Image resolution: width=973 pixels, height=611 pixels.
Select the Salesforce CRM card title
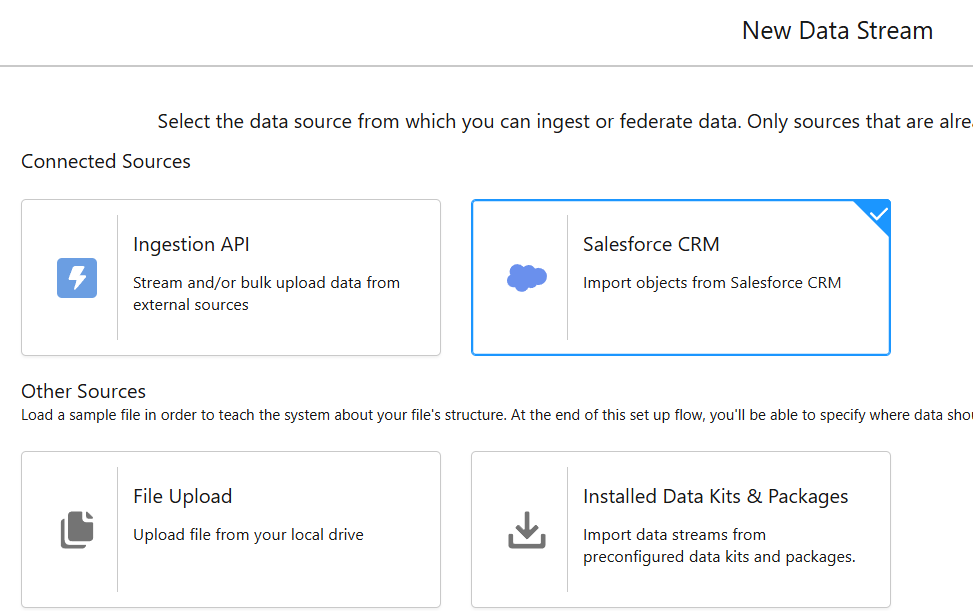(651, 245)
